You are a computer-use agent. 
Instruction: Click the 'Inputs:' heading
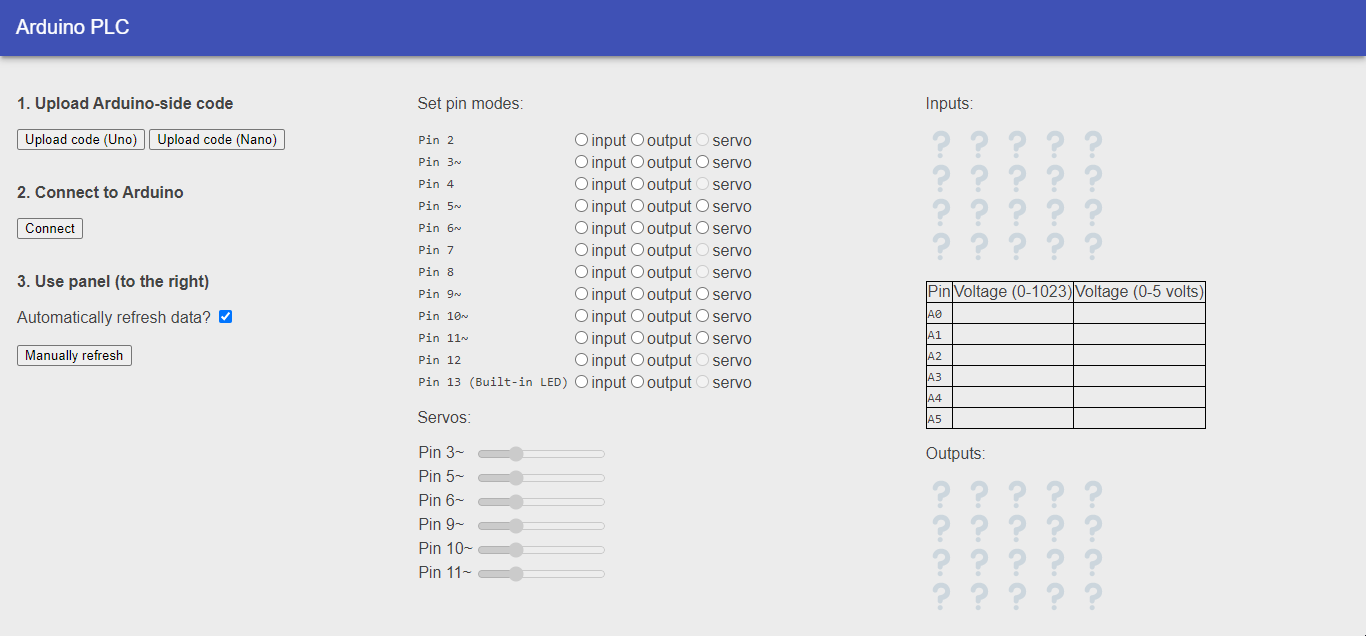pyautogui.click(x=949, y=103)
